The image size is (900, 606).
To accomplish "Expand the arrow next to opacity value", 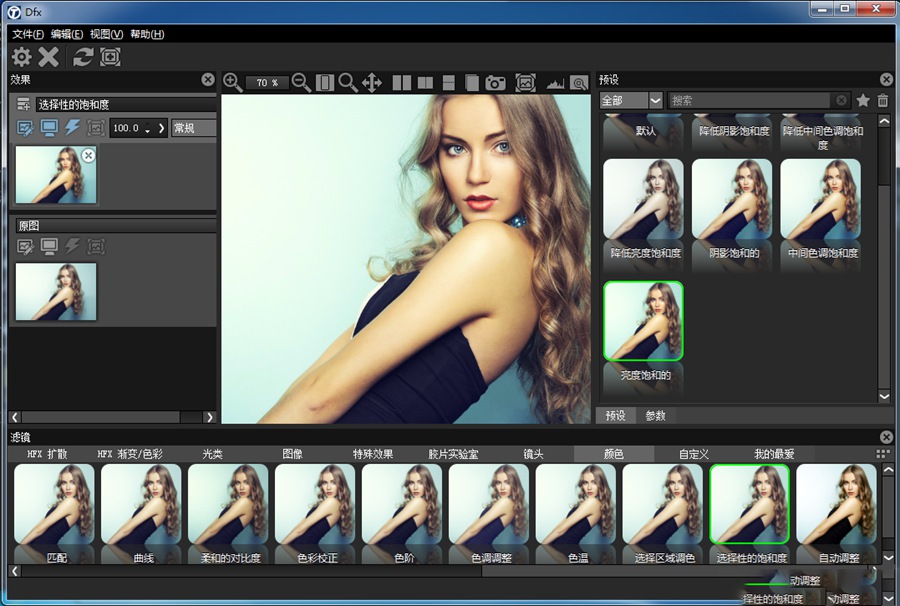I will pyautogui.click(x=161, y=128).
